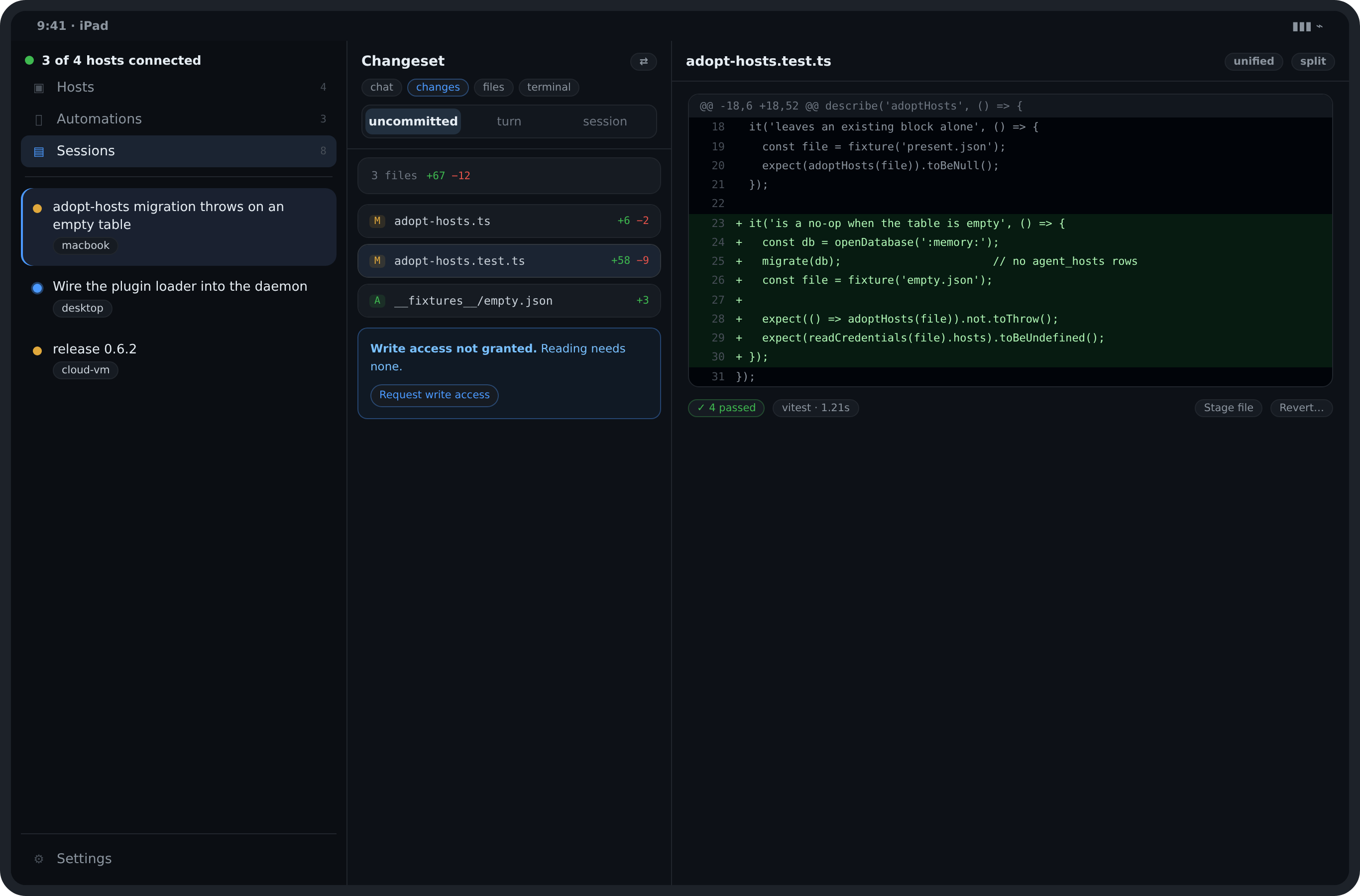The height and width of the screenshot is (896, 1360).
Task: Open Settings
Action: tap(179, 858)
